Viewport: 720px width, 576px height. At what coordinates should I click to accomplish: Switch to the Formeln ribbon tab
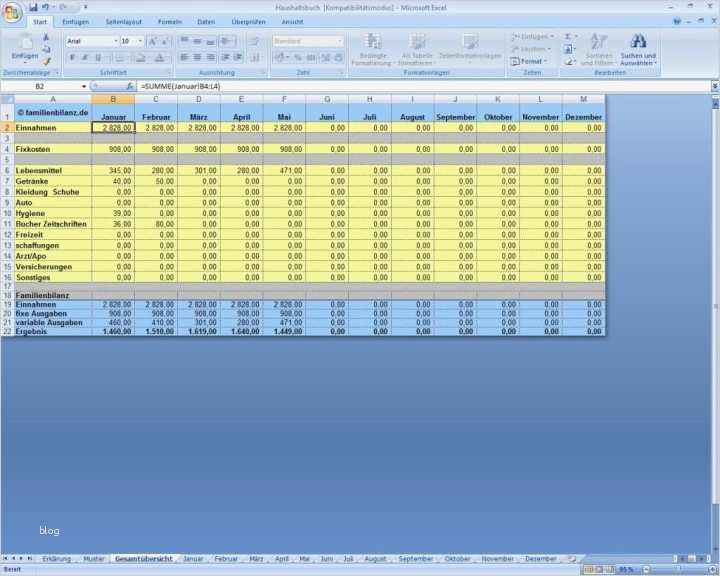coord(170,21)
